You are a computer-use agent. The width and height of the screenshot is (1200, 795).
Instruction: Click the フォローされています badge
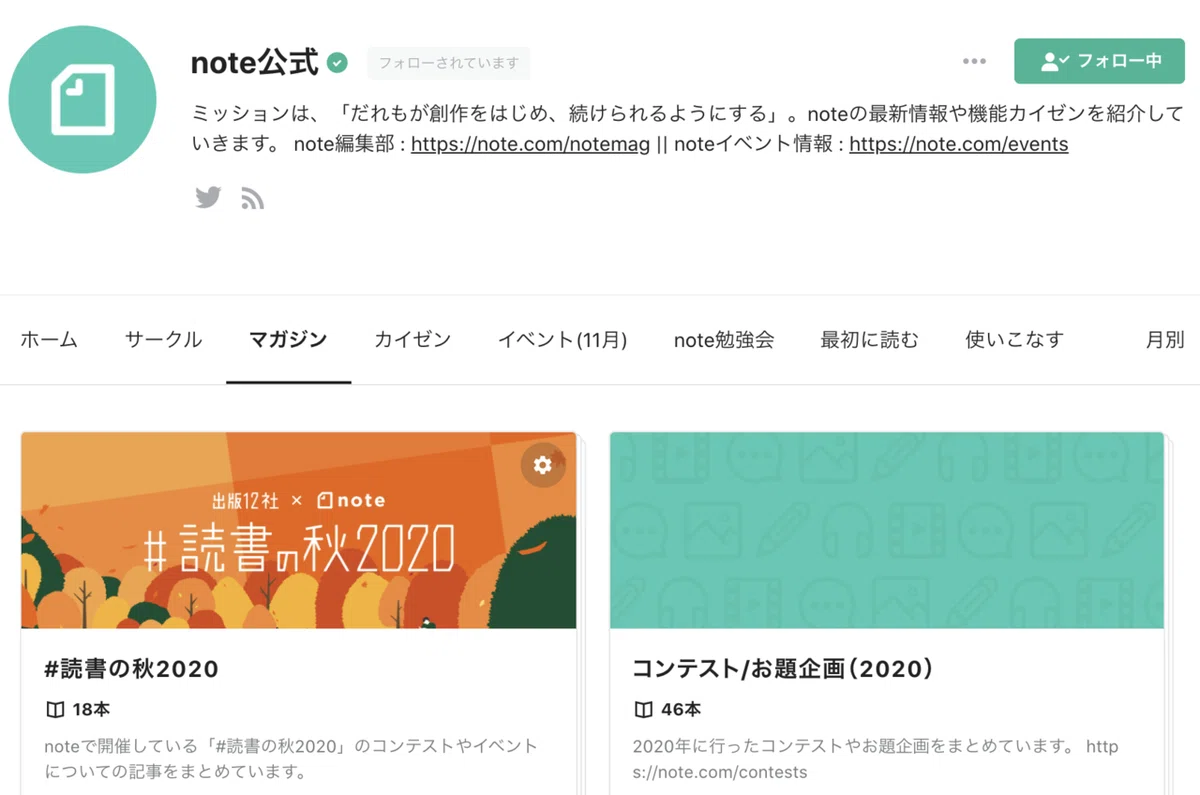(448, 63)
